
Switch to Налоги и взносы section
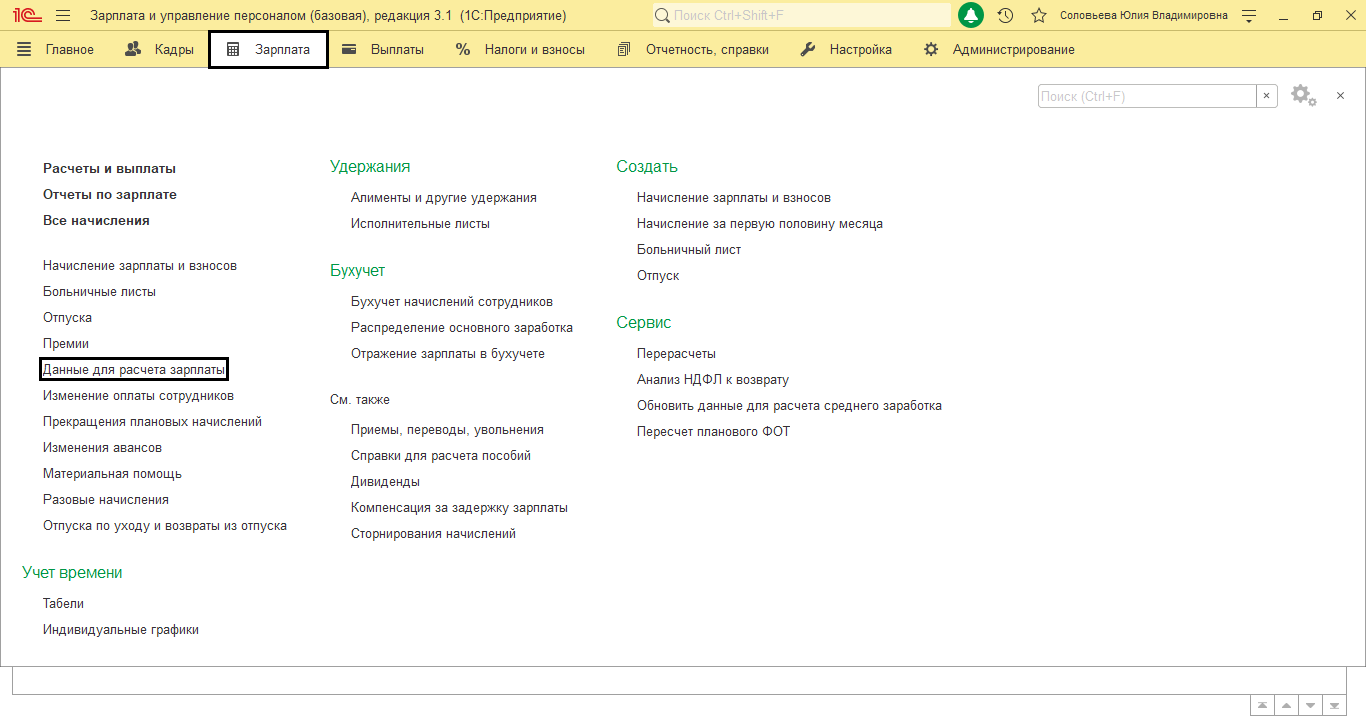(x=520, y=49)
